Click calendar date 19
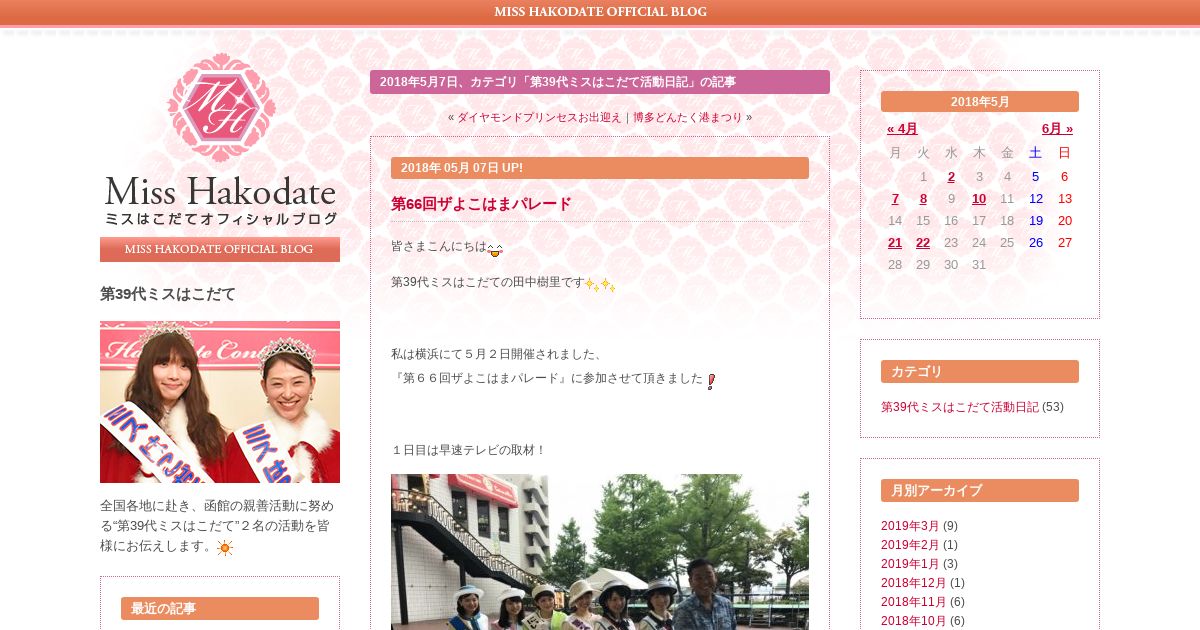Viewport: 1200px width, 630px height. click(x=1036, y=221)
